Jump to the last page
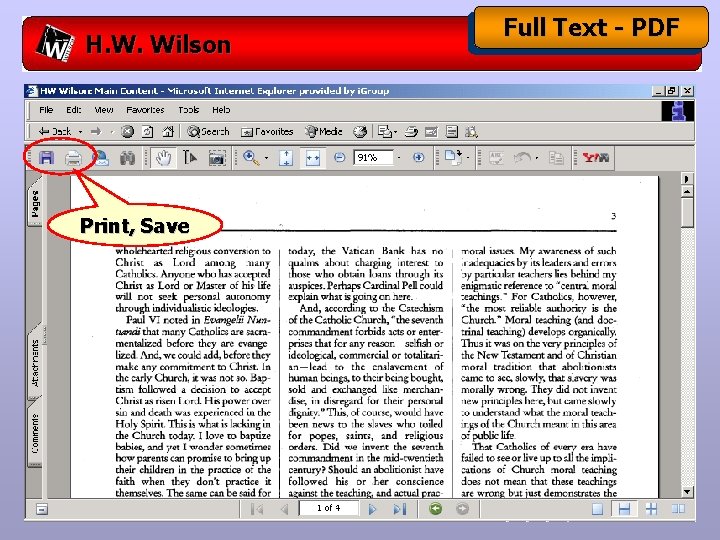The height and width of the screenshot is (540, 720). coord(400,509)
